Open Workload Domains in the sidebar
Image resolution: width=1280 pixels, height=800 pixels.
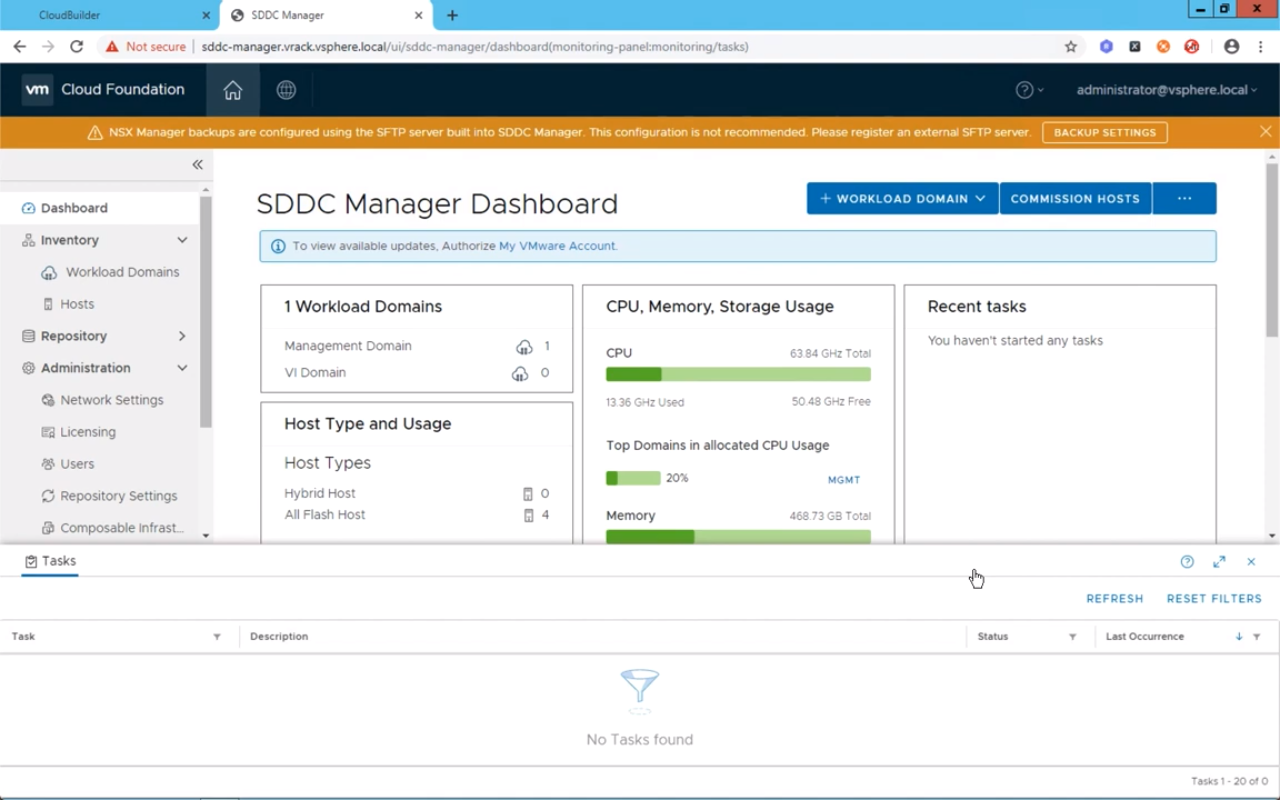pos(122,272)
